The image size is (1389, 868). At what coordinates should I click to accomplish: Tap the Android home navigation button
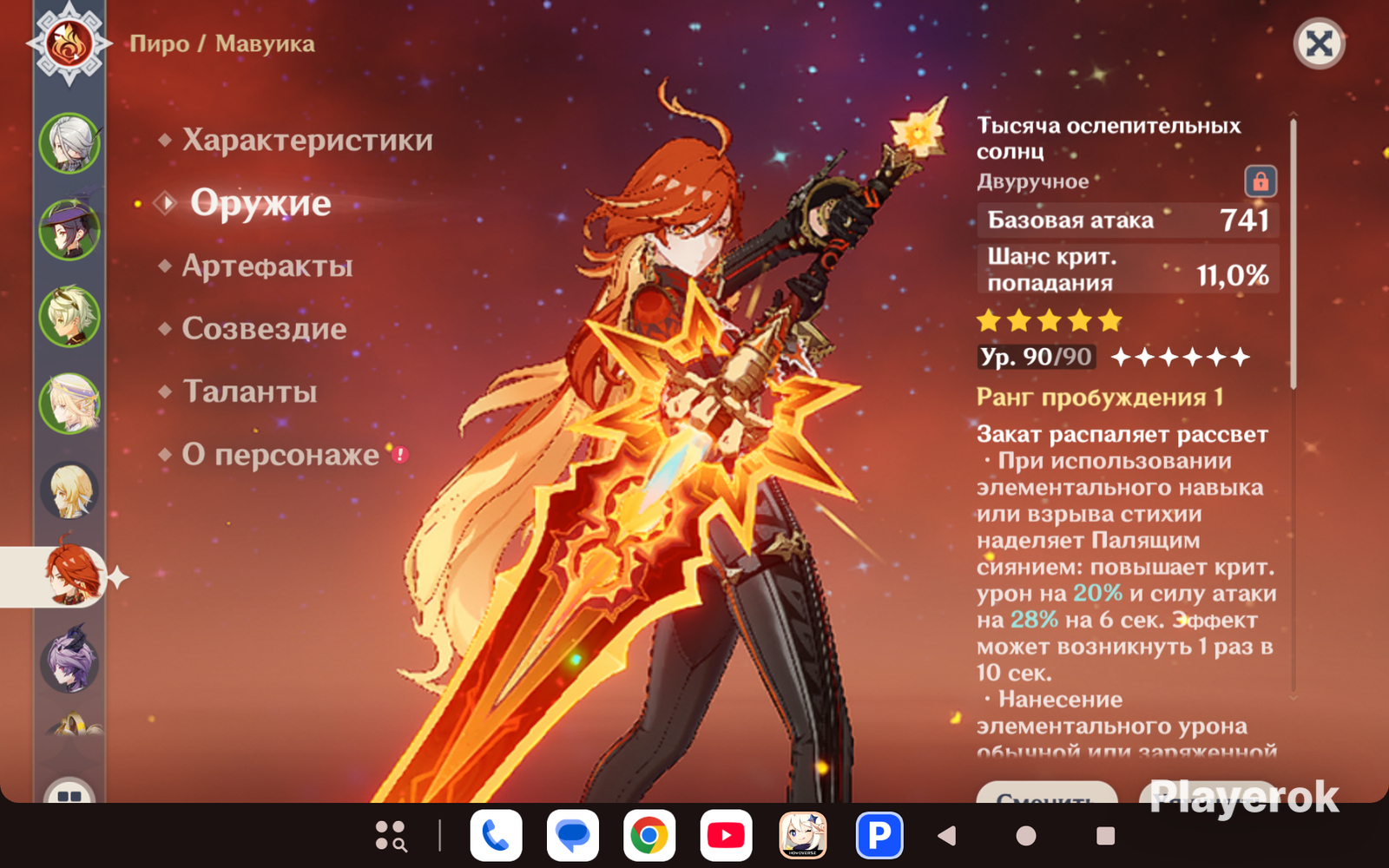click(x=1026, y=836)
